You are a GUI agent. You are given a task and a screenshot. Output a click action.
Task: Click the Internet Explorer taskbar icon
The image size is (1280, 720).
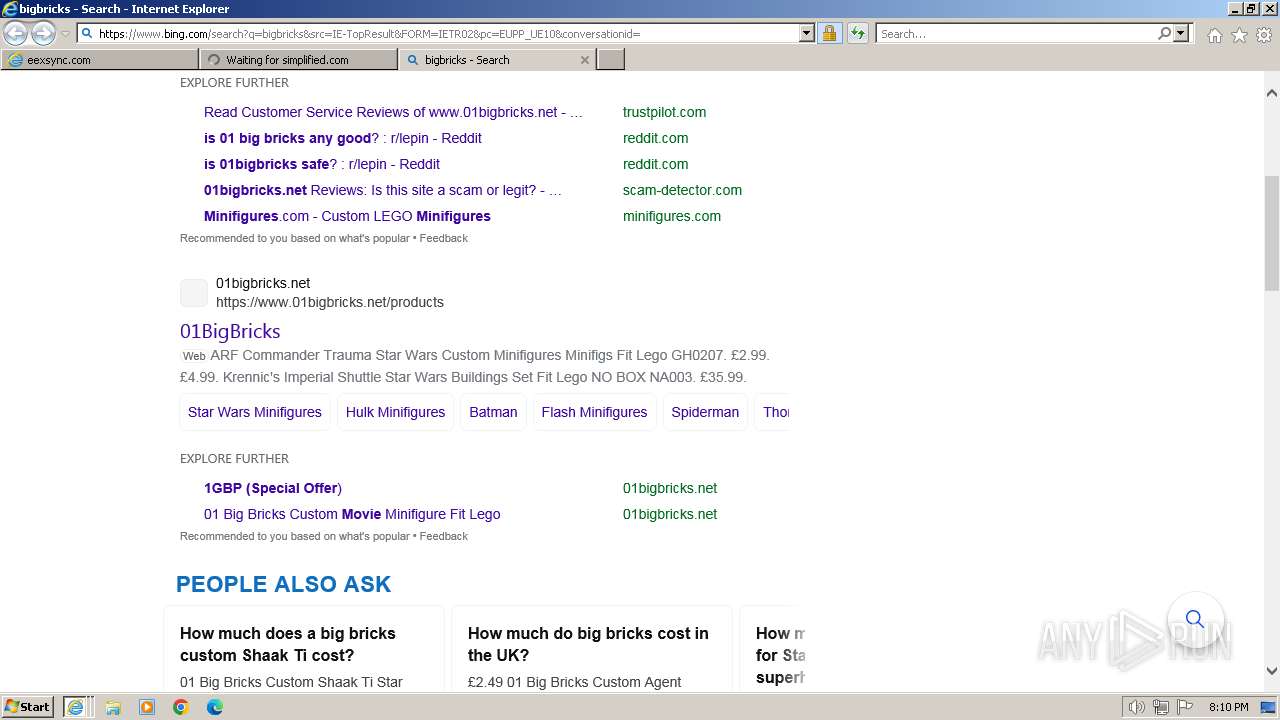pyautogui.click(x=76, y=707)
